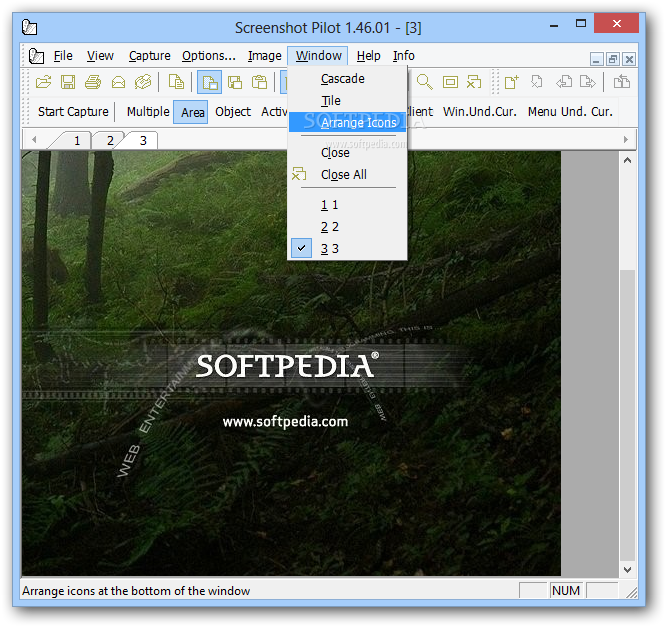Click the next page arrow icon
The image size is (666, 627).
587,82
